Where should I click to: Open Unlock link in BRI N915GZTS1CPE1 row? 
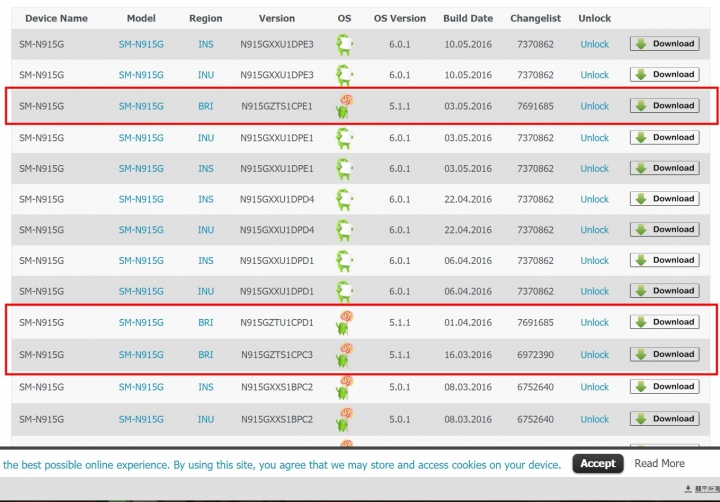pyautogui.click(x=594, y=107)
